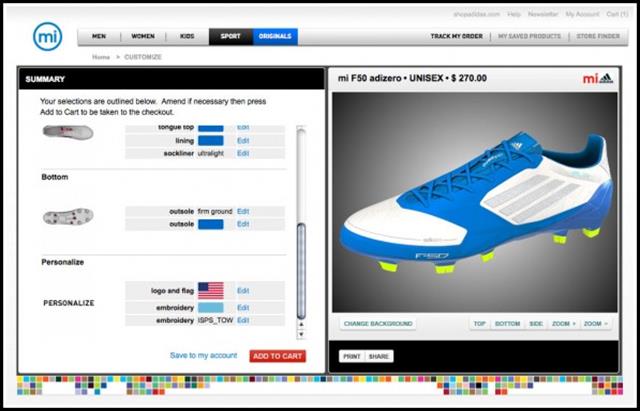The height and width of the screenshot is (411, 640).
Task: Open the Newsletter link
Action: [543, 14]
